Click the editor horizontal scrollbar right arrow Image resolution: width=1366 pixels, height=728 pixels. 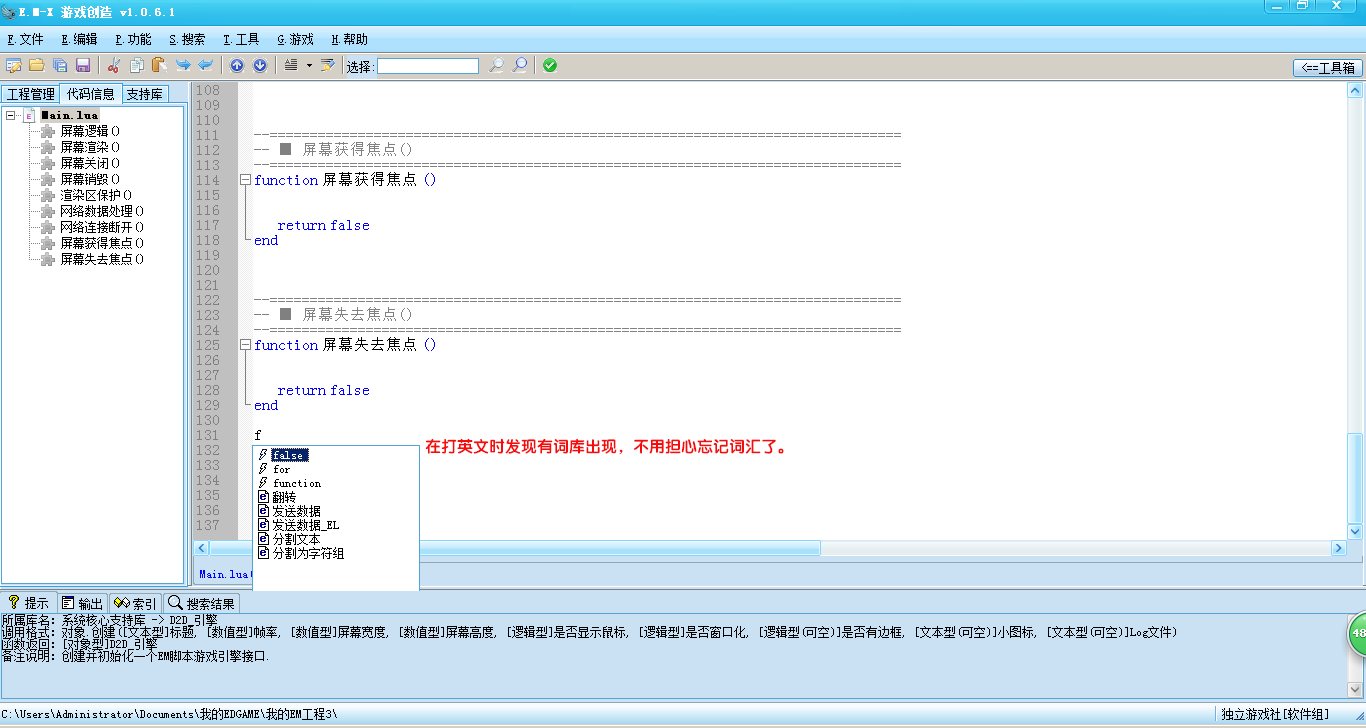click(1339, 548)
